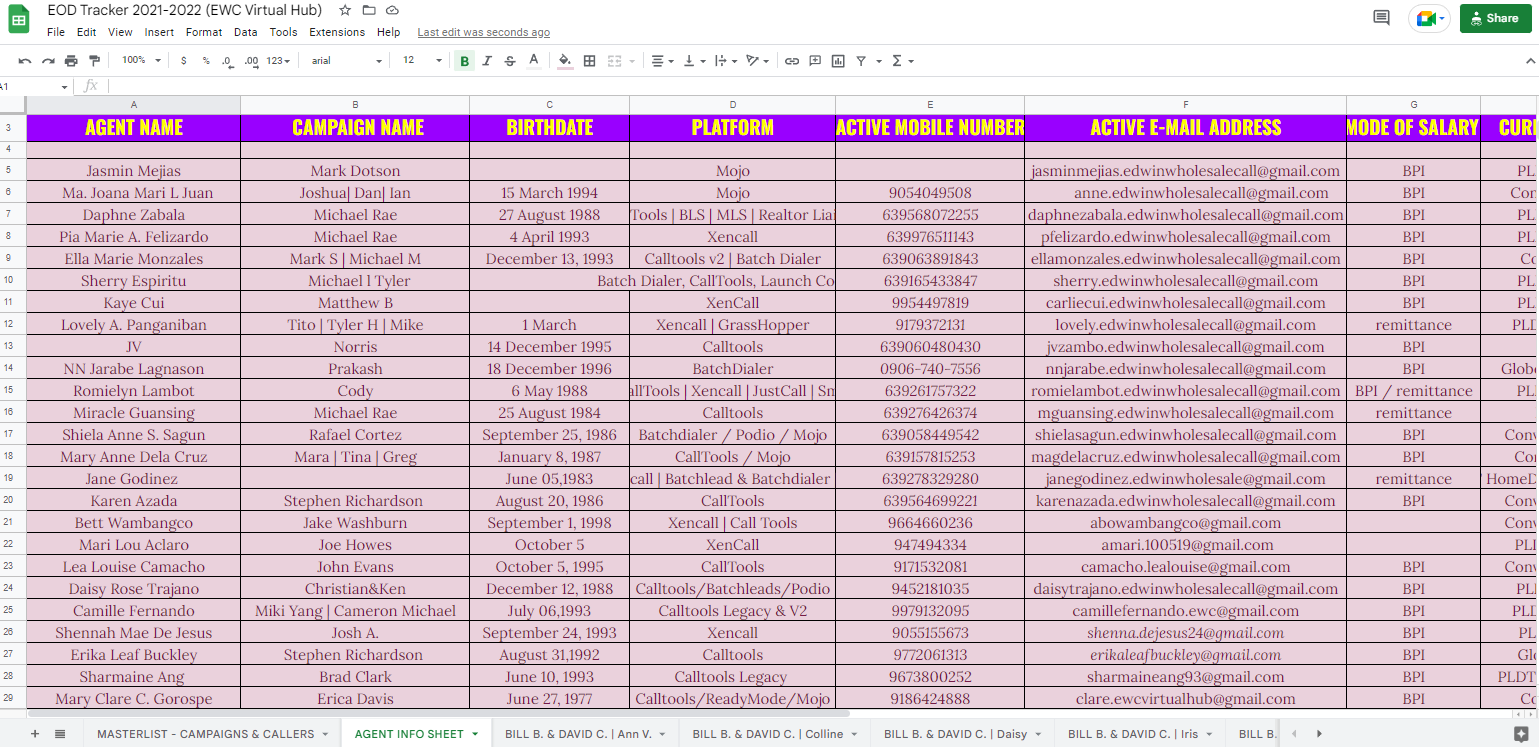Select column A header
The width and height of the screenshot is (1539, 747).
pos(134,105)
